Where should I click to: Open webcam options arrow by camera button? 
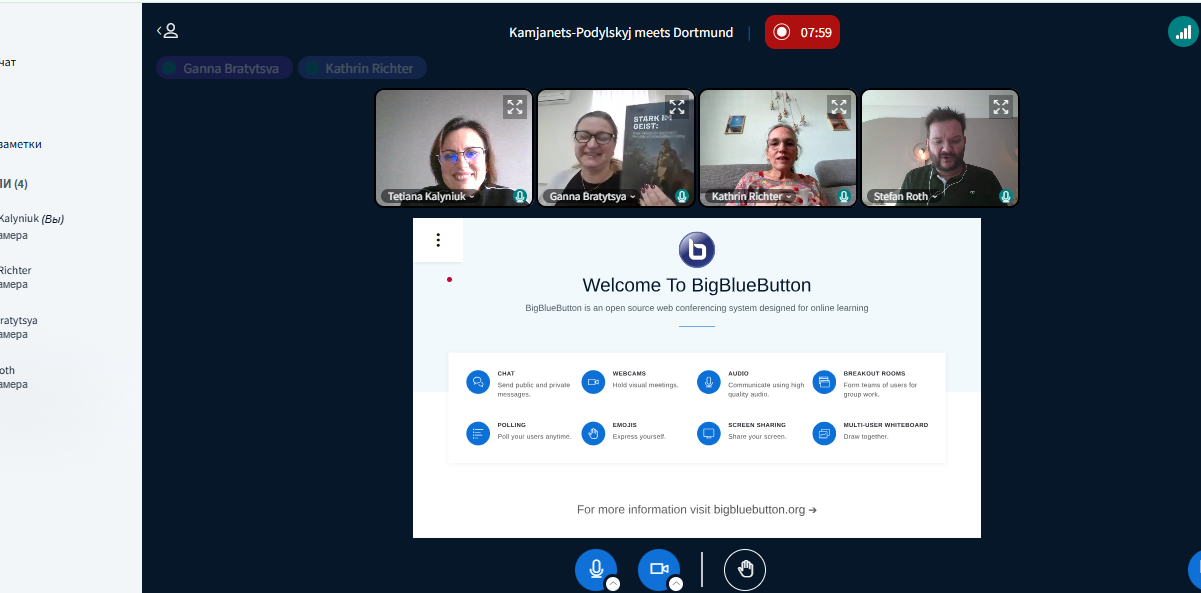coord(676,584)
